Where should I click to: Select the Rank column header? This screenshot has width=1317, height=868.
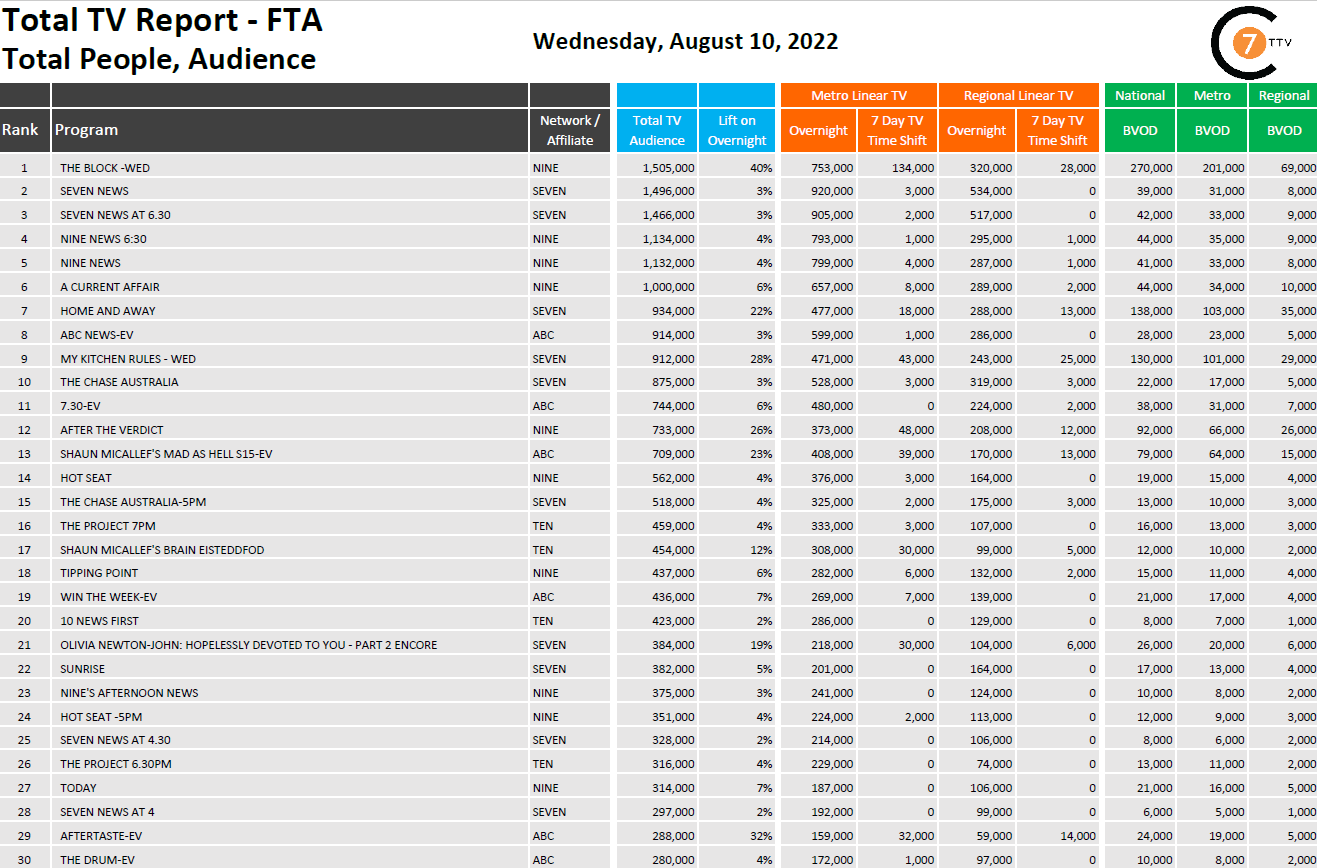(x=20, y=130)
